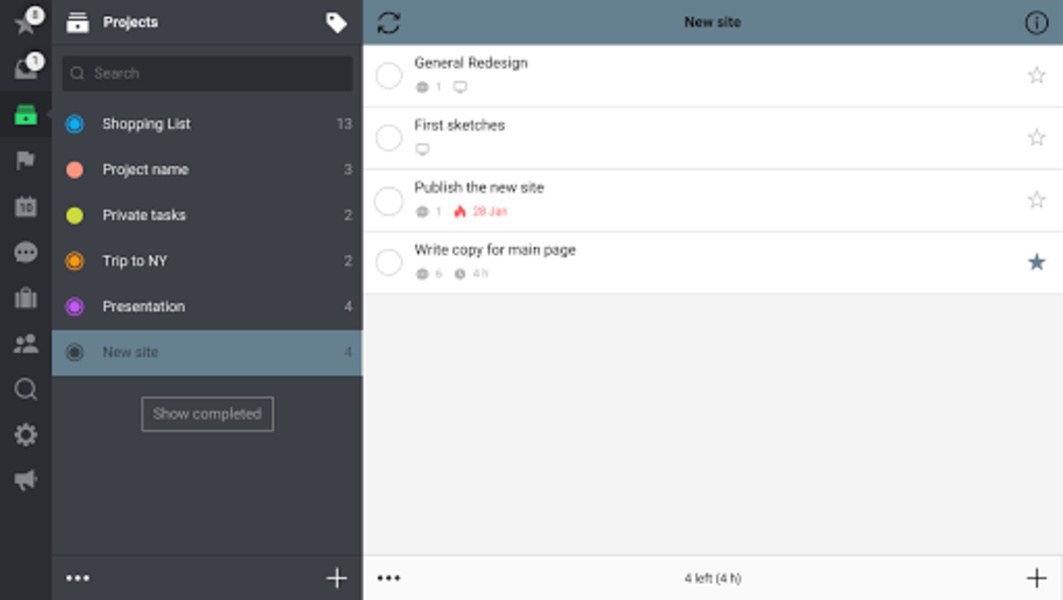Open project list more options dots
This screenshot has width=1063, height=600.
[x=78, y=578]
